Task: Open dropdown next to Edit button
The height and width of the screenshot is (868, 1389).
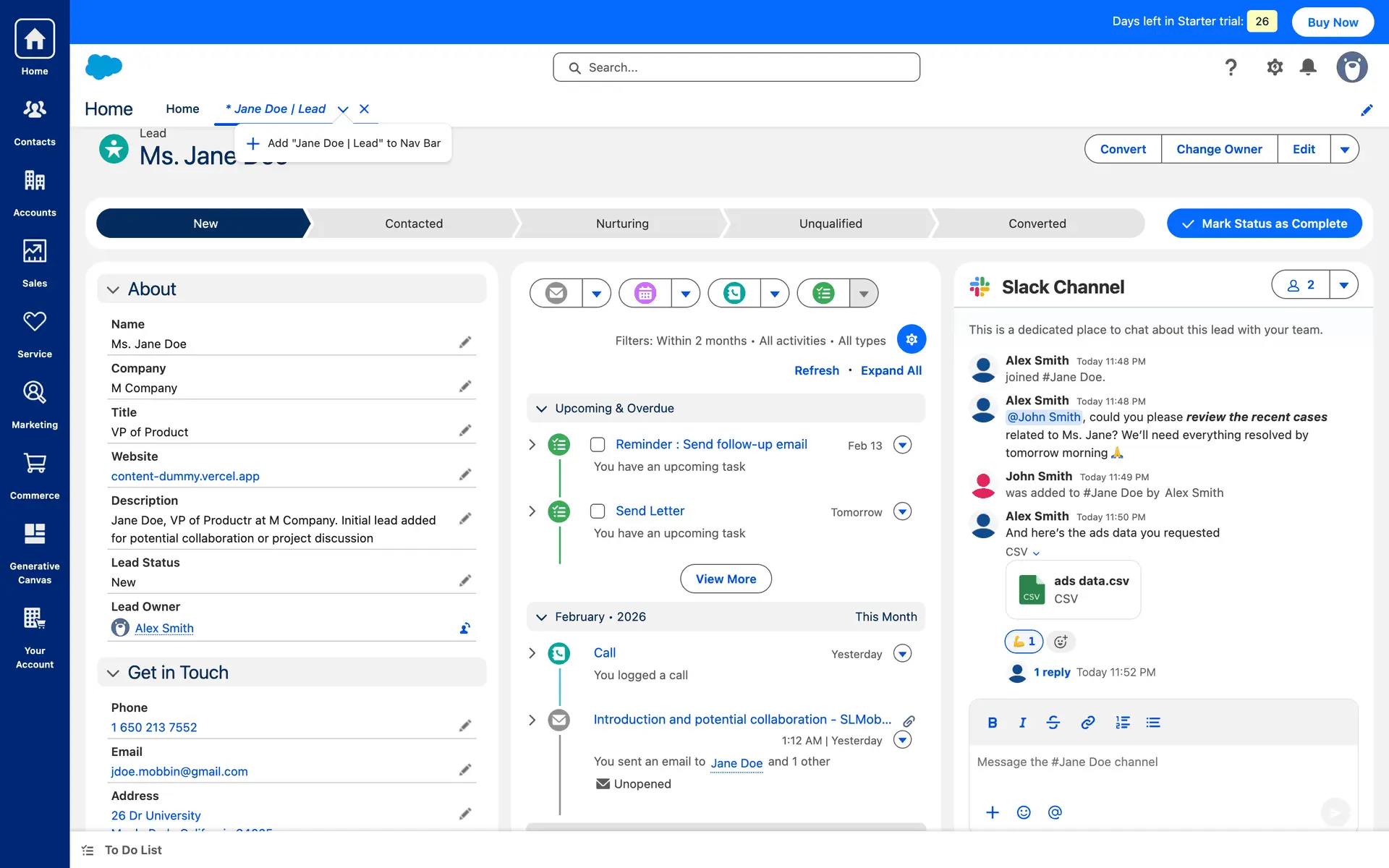Action: point(1344,149)
